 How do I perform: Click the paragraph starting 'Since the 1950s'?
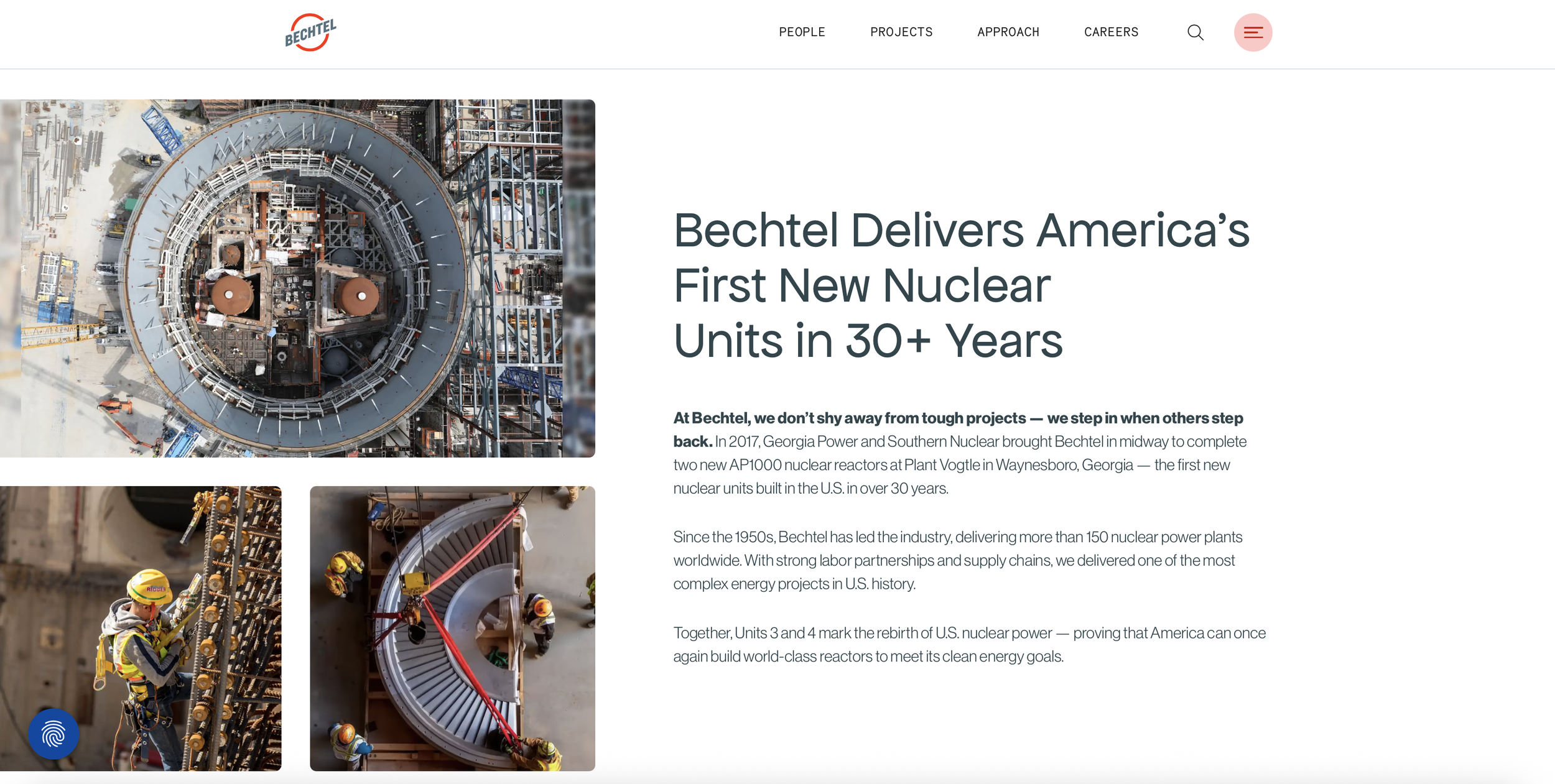pyautogui.click(x=957, y=560)
